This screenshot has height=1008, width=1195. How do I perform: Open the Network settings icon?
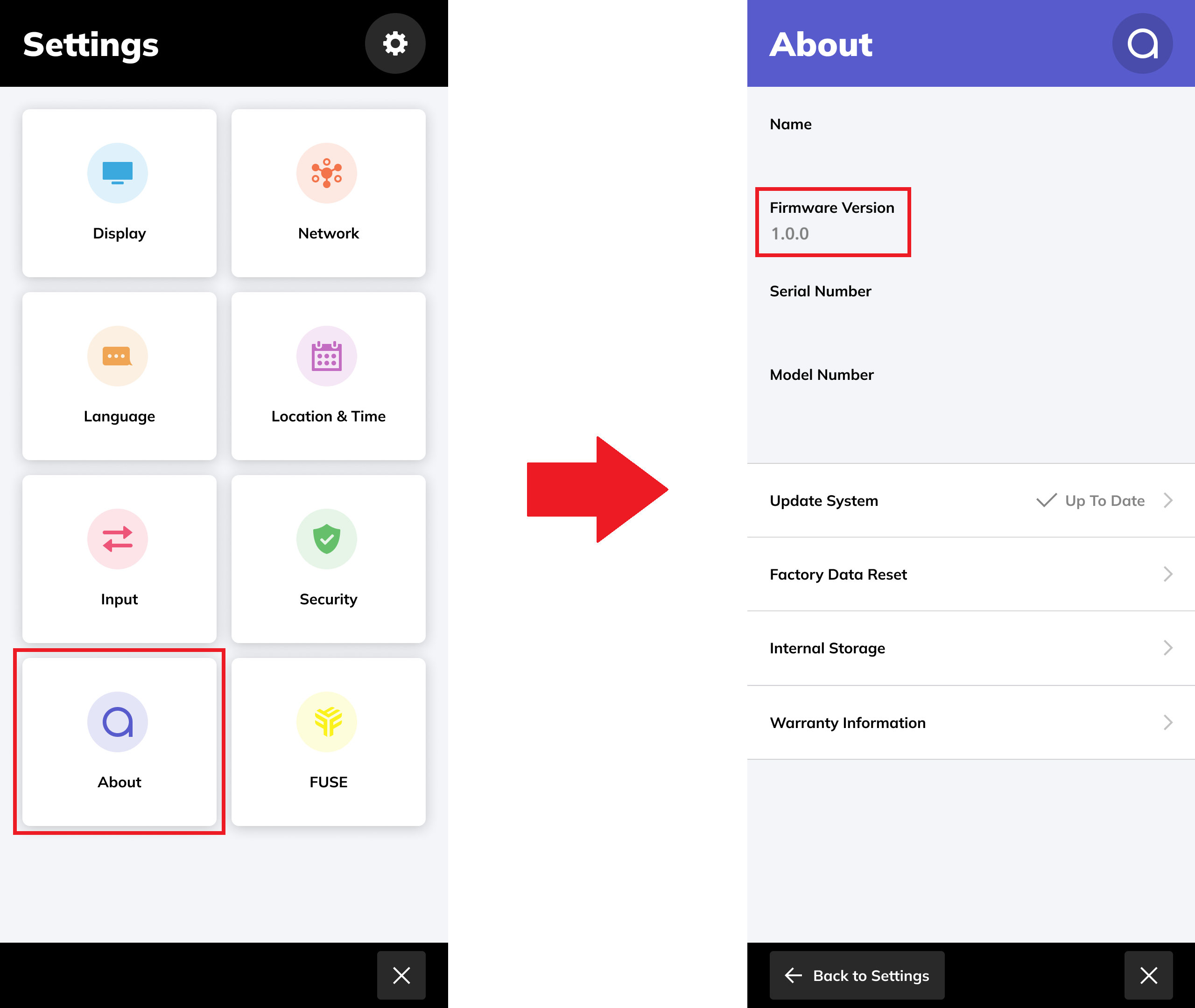326,173
